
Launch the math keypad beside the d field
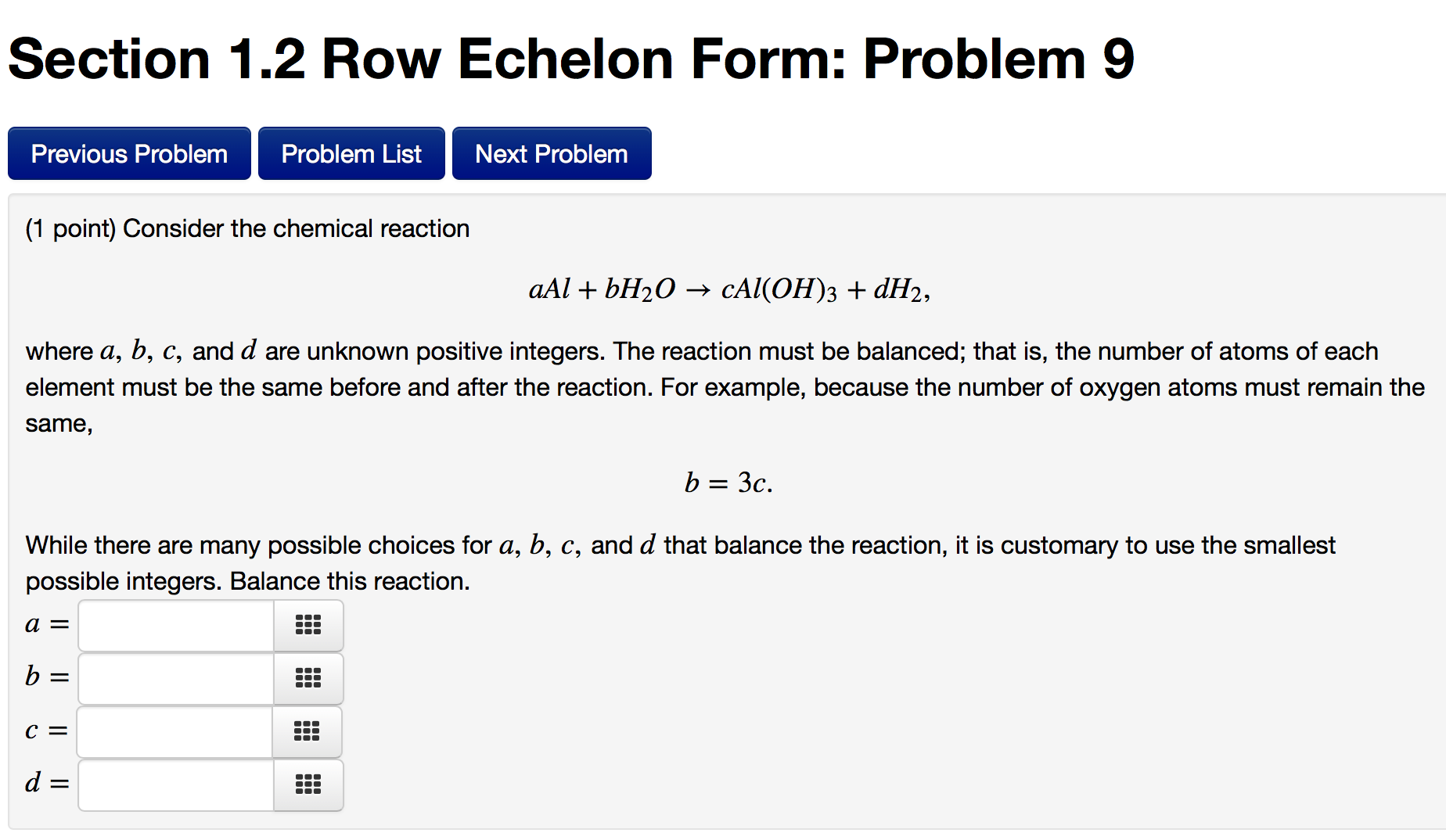click(308, 784)
